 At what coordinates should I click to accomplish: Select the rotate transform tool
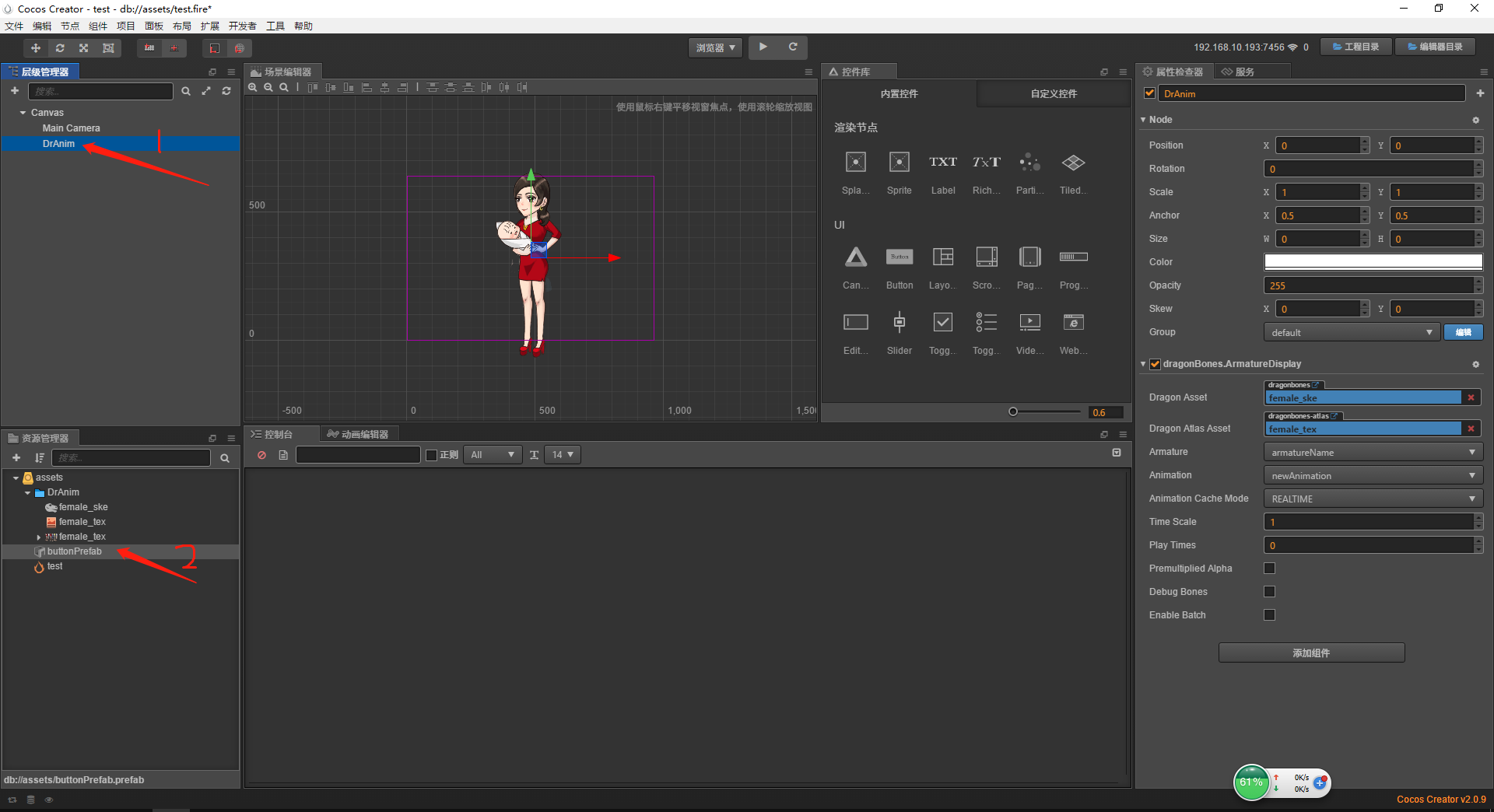pos(60,48)
